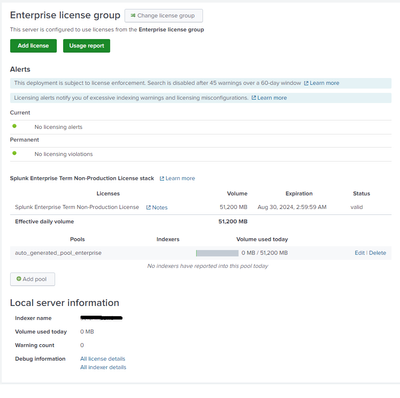
Task: Click the green Add license button
Action: click(33, 46)
